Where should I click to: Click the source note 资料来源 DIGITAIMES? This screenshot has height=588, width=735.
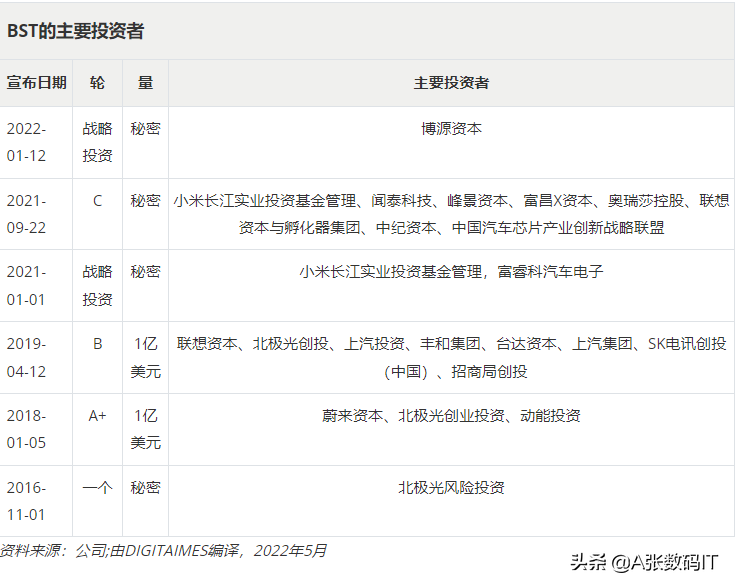click(x=163, y=550)
